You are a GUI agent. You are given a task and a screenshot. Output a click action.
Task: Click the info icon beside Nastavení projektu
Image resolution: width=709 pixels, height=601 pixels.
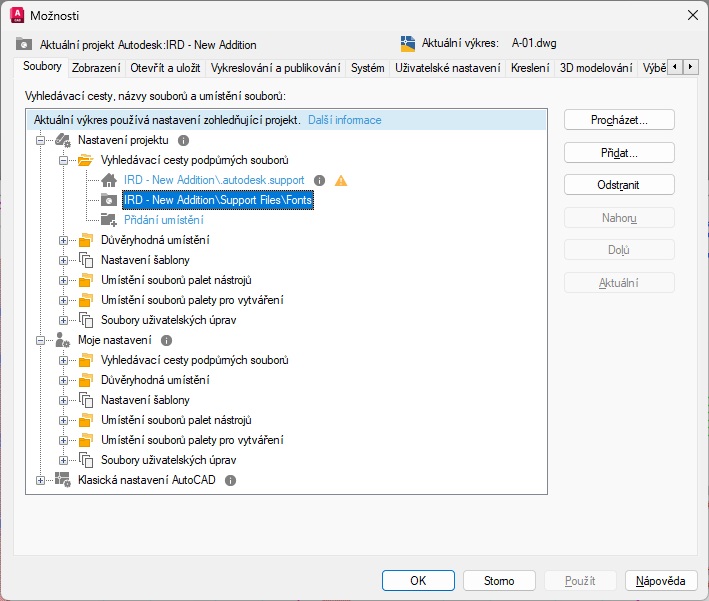click(183, 141)
